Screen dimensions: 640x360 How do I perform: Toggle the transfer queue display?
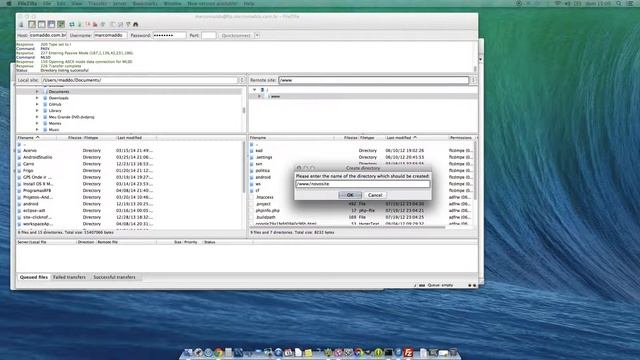coord(61,24)
